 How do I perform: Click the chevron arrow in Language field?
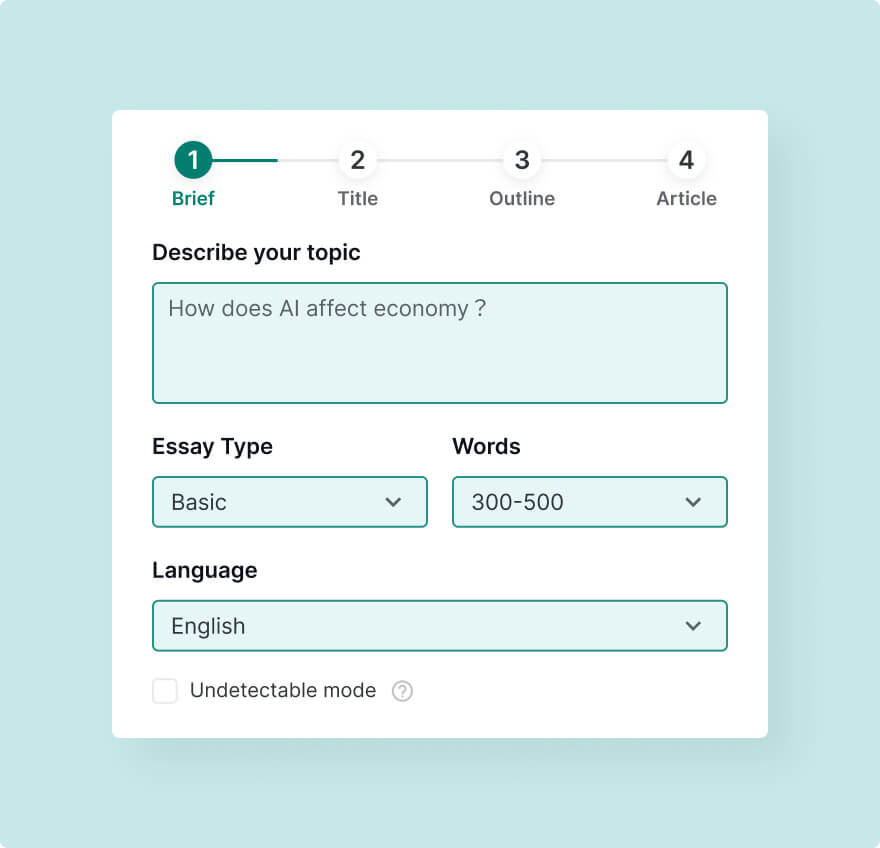pyautogui.click(x=693, y=626)
